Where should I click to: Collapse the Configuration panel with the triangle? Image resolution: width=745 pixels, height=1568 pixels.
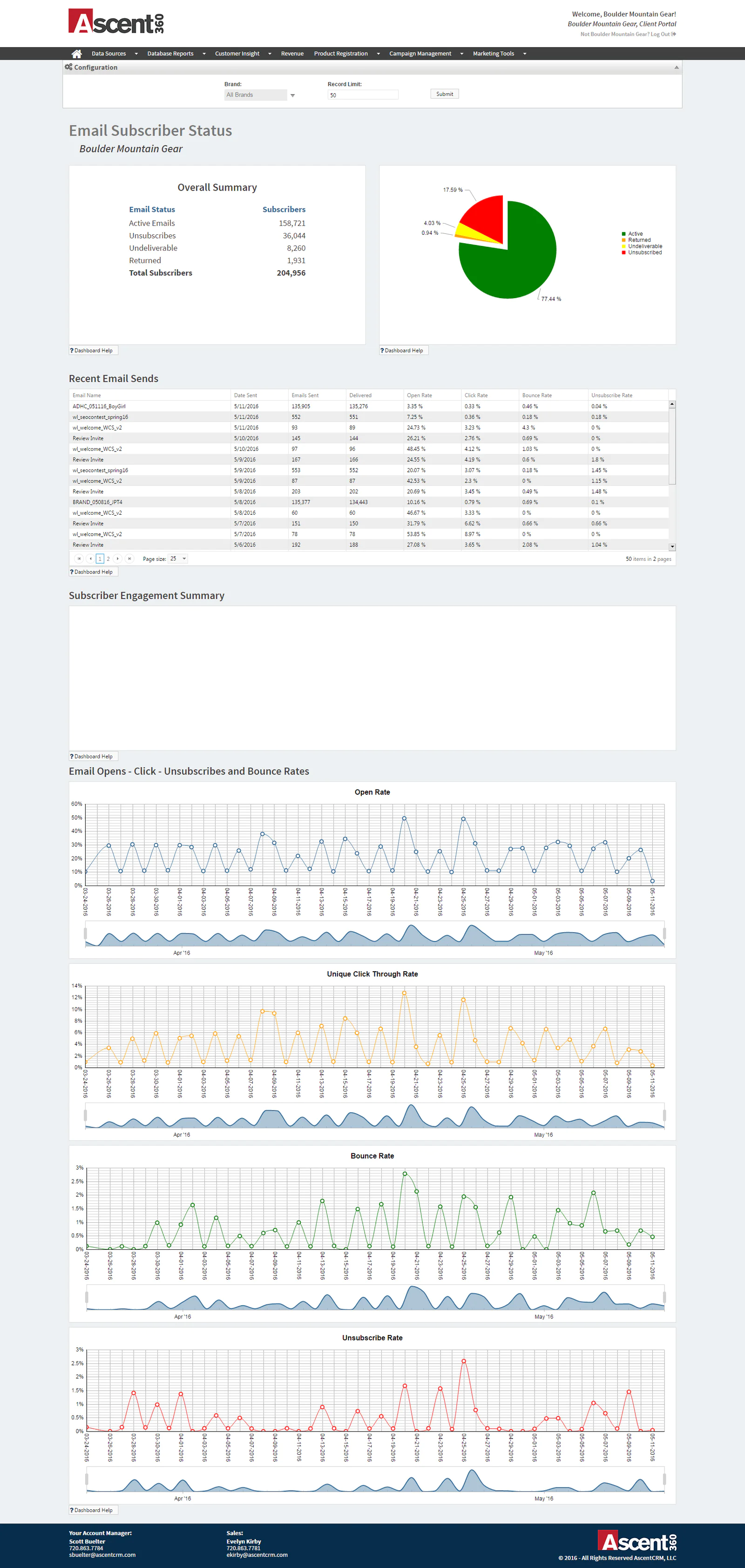click(x=676, y=68)
